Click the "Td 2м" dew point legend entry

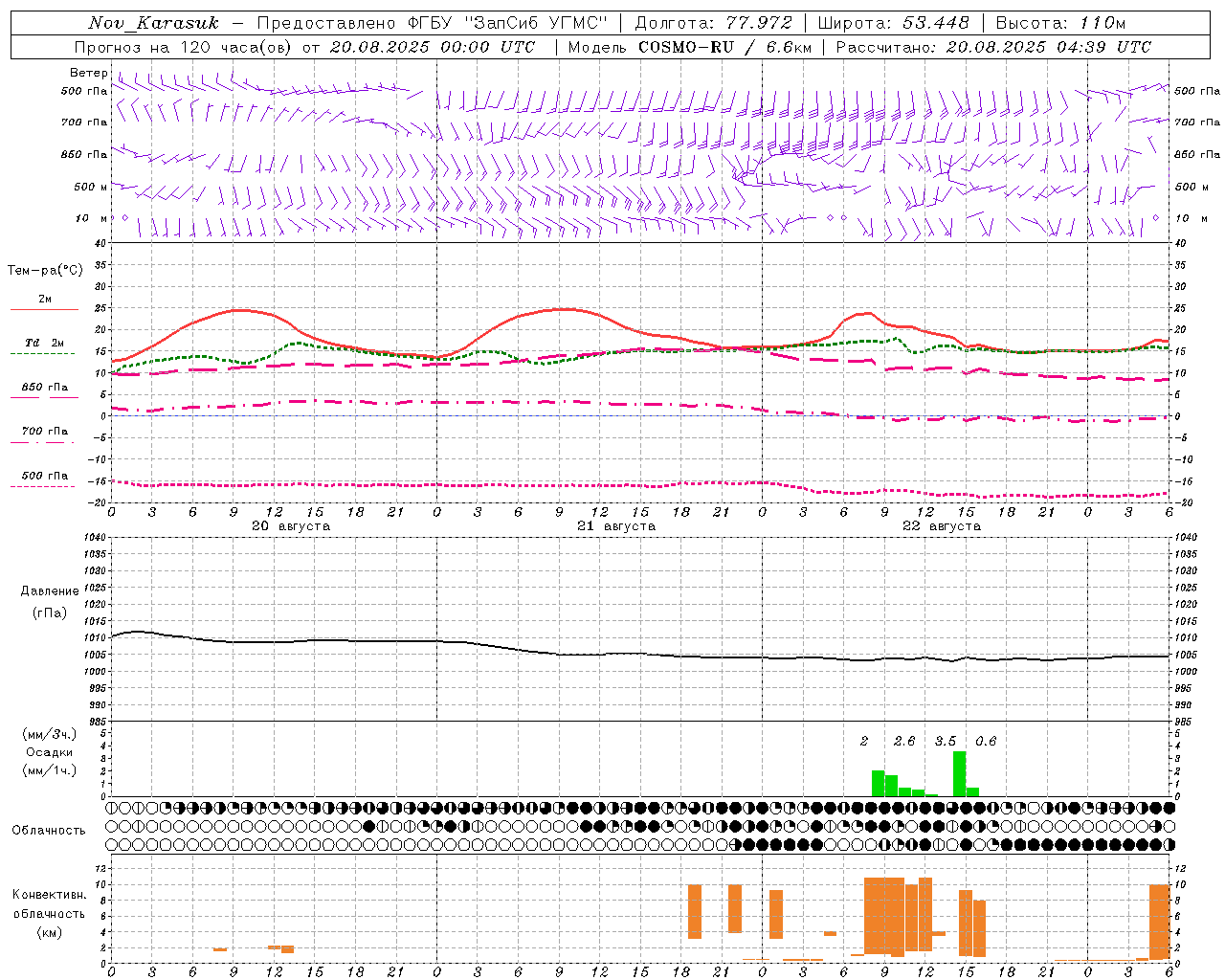[x=45, y=343]
